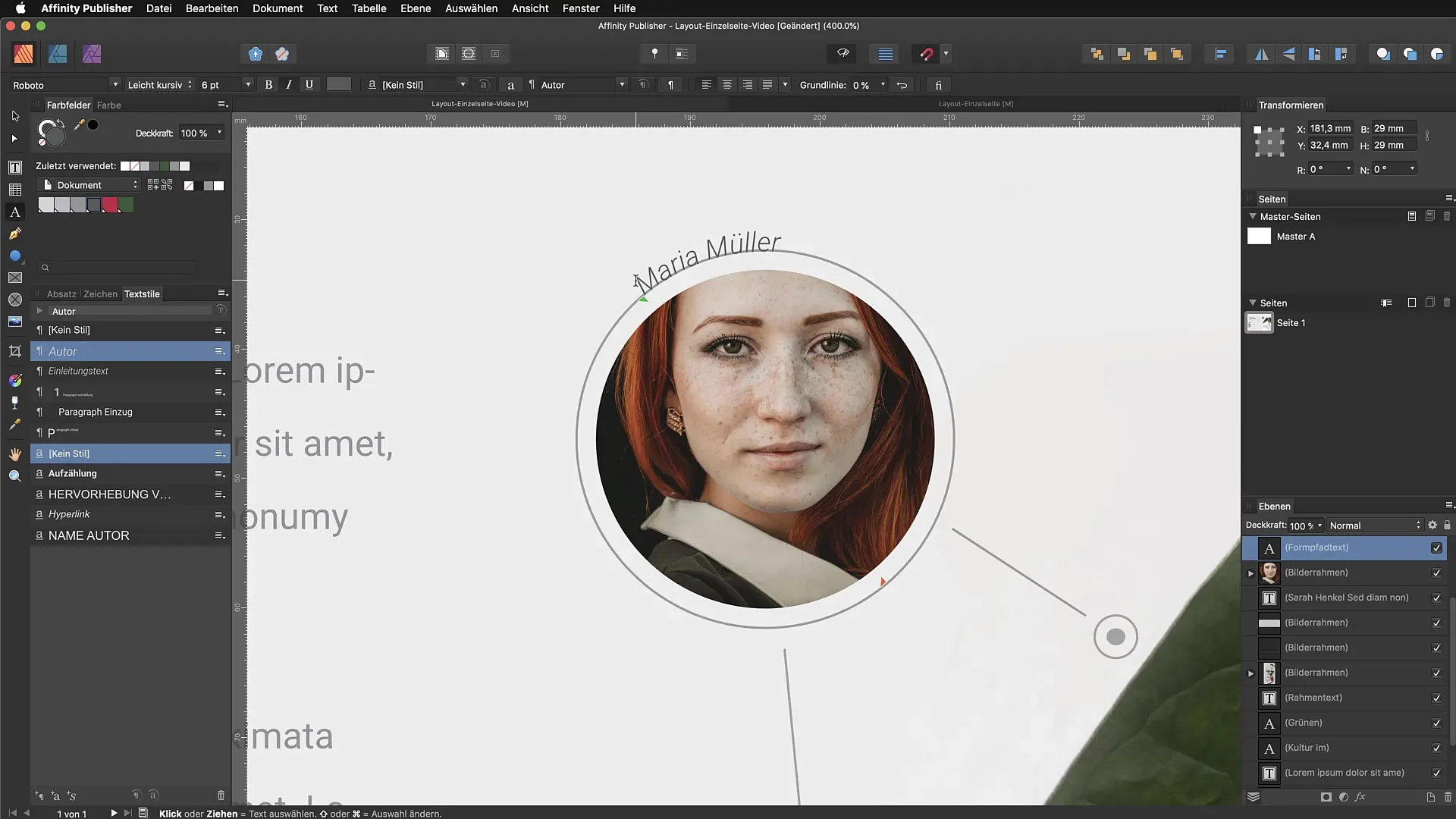Click the X position field 181,3 mm
1456x819 pixels.
click(1330, 129)
